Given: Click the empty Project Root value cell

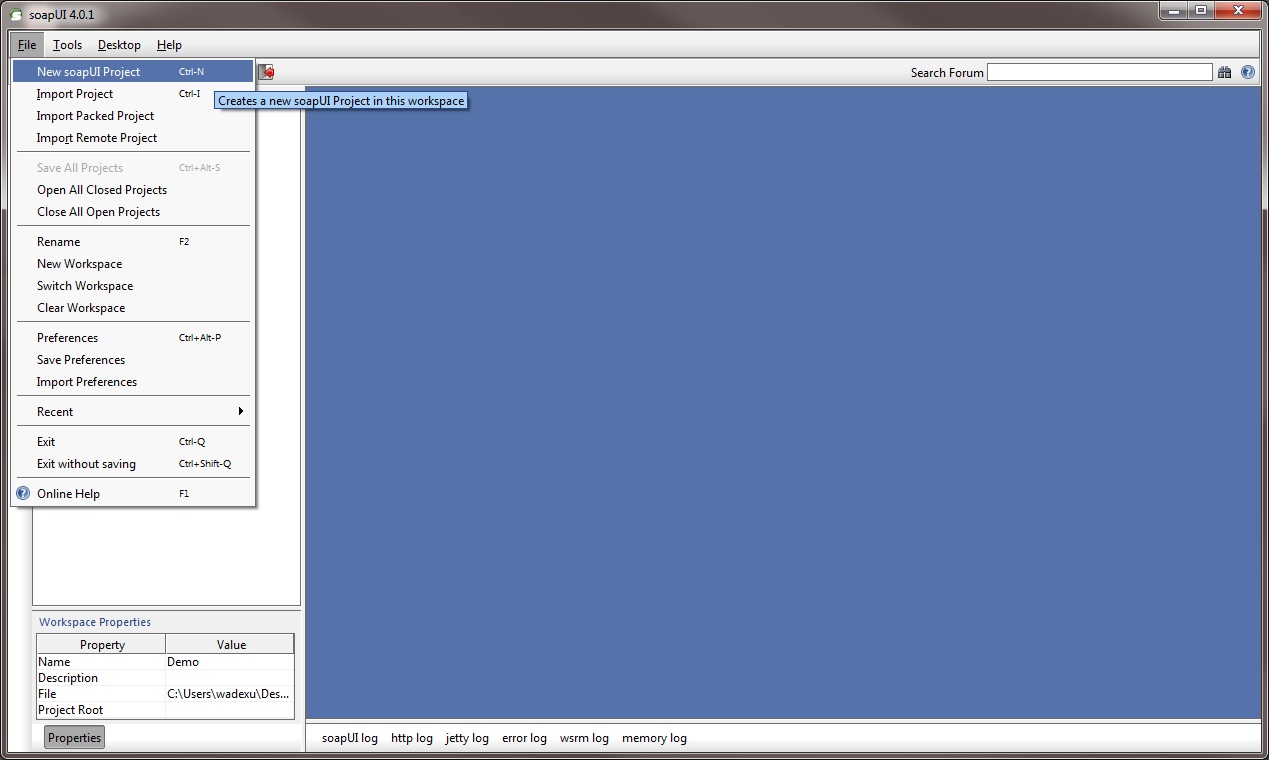Looking at the screenshot, I should pyautogui.click(x=230, y=709).
